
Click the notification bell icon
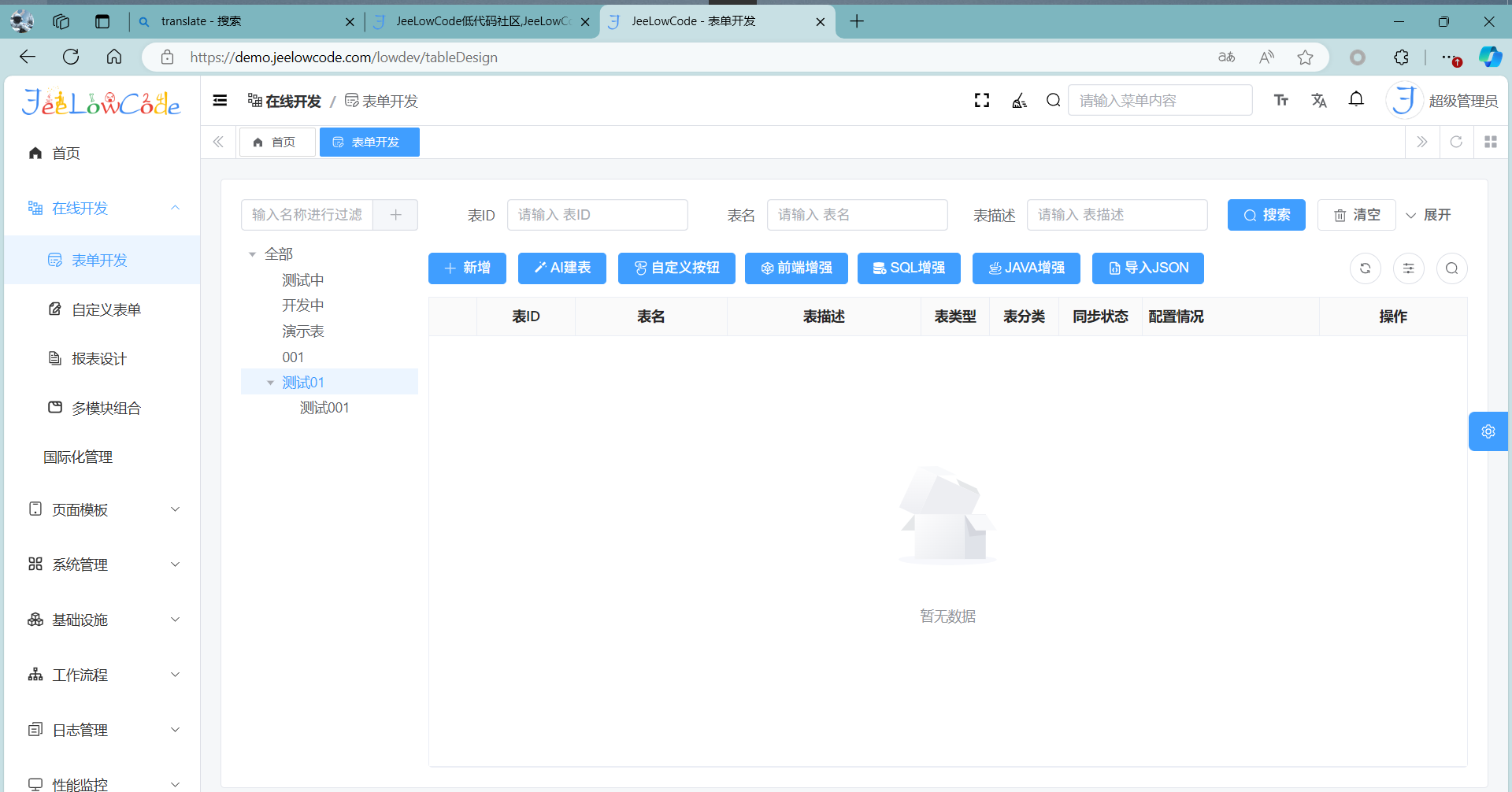click(1356, 100)
